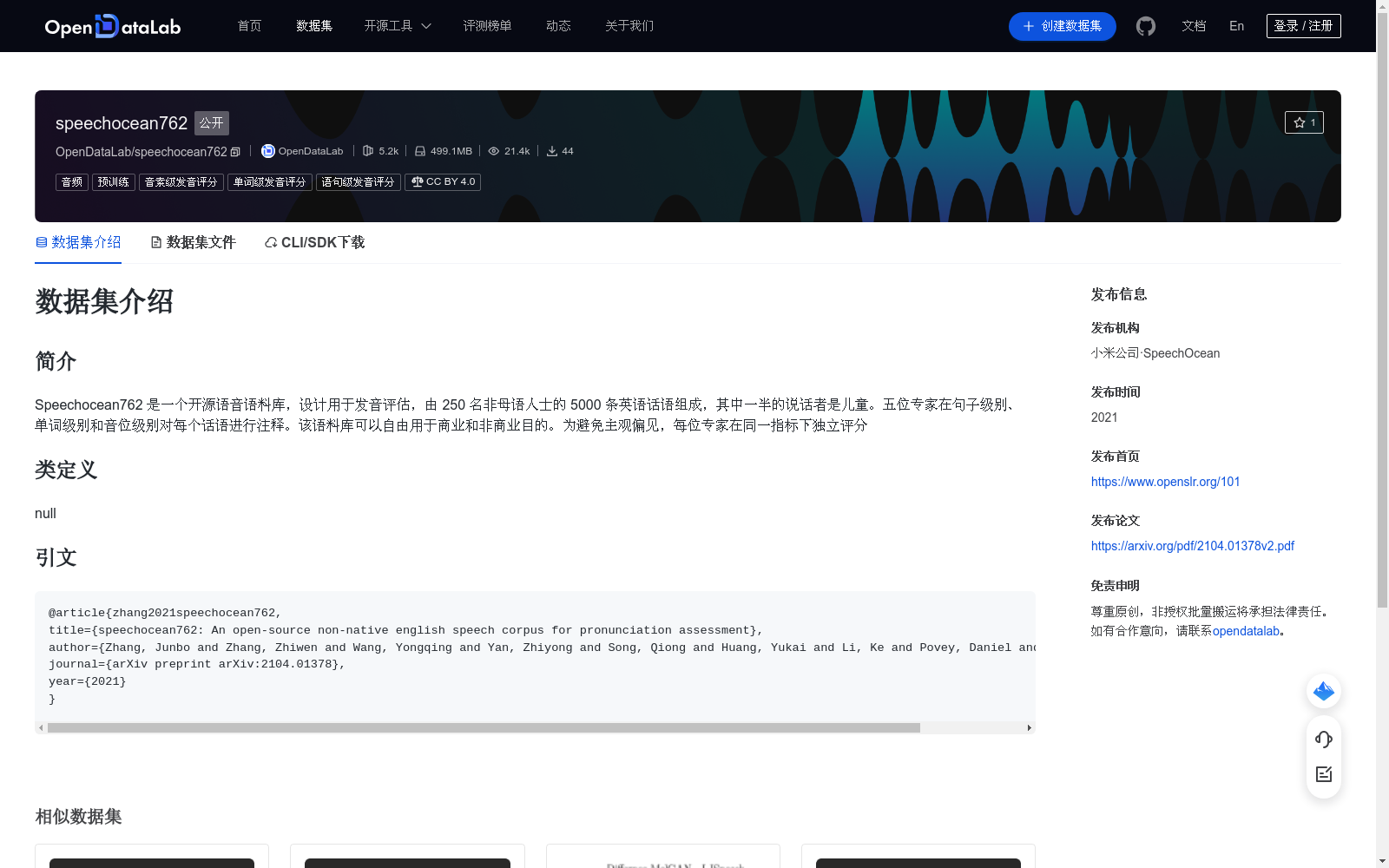Viewport: 1389px width, 868px height.
Task: Click the OpenDataLab organization avatar
Action: click(268, 151)
